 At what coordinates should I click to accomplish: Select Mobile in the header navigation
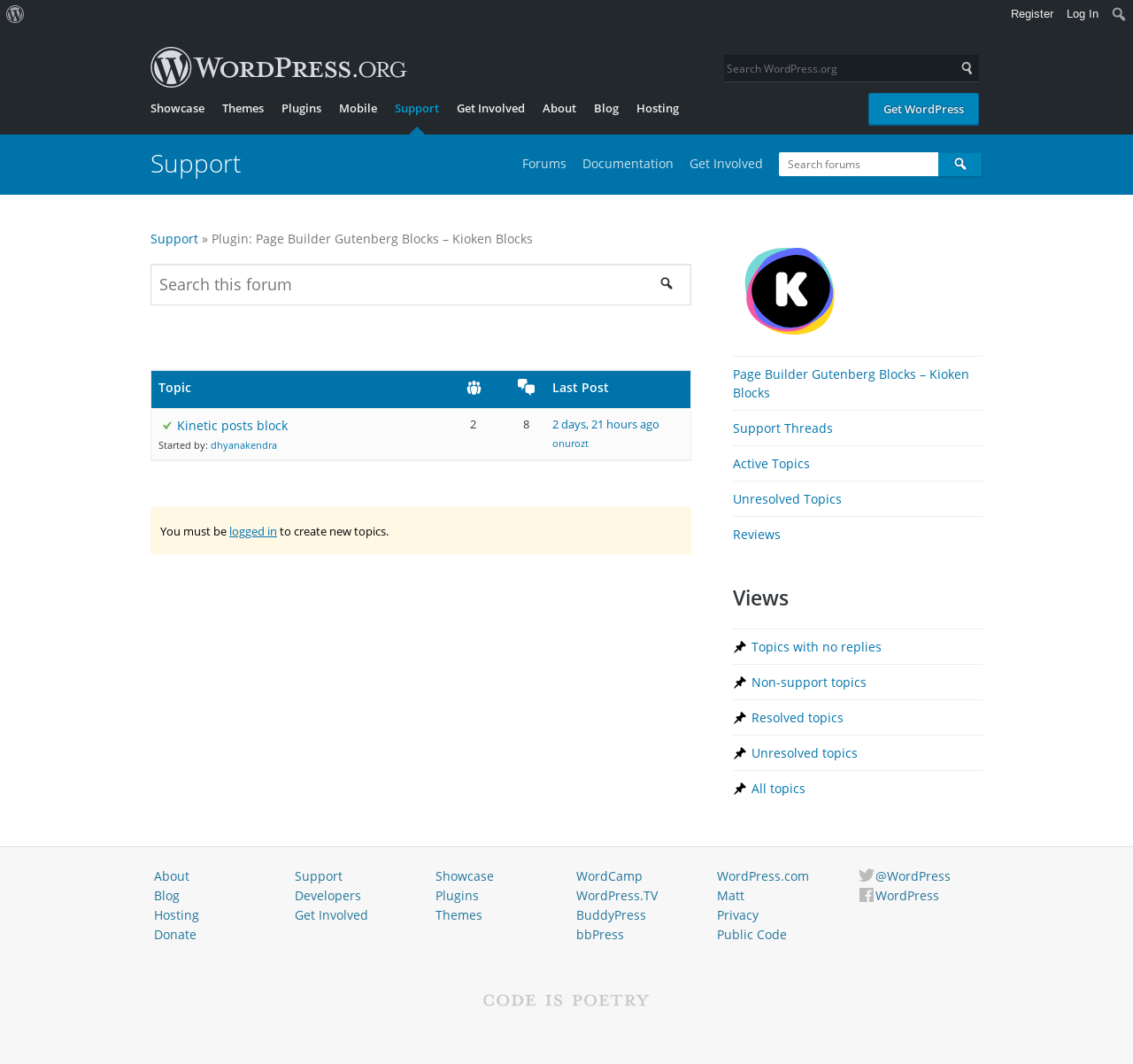(x=358, y=108)
